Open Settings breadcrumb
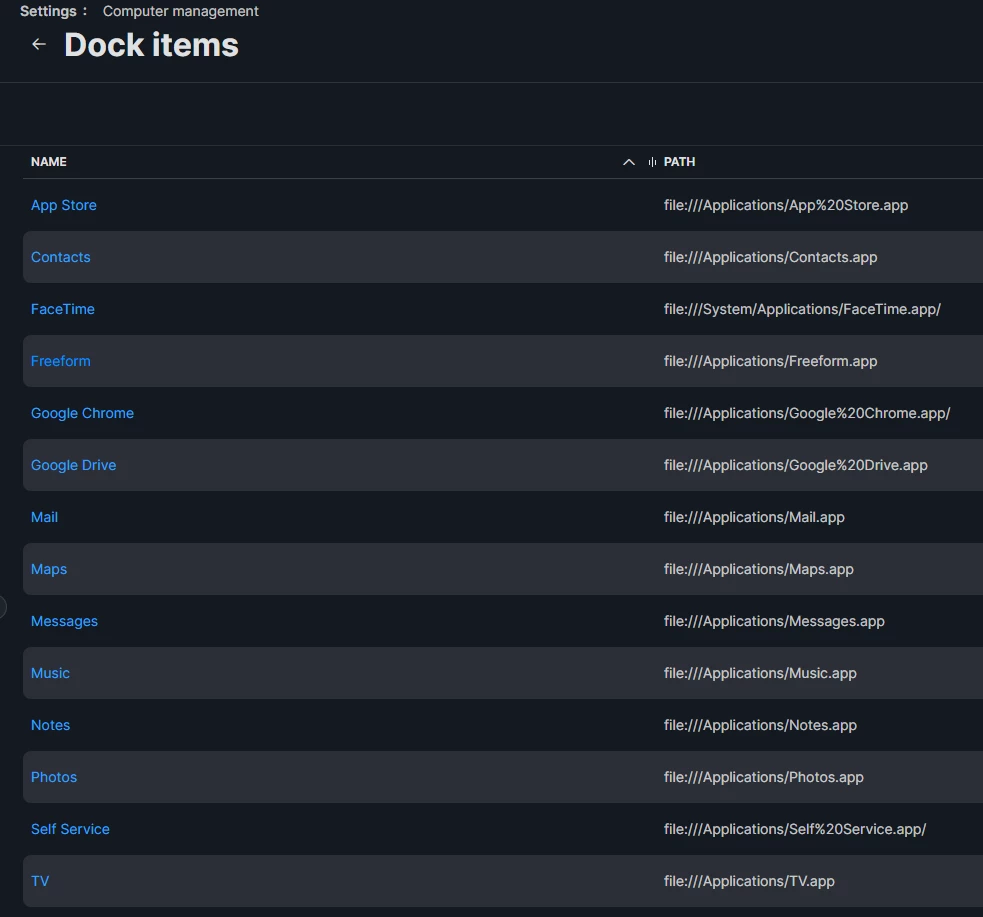This screenshot has width=983, height=917. coord(48,11)
